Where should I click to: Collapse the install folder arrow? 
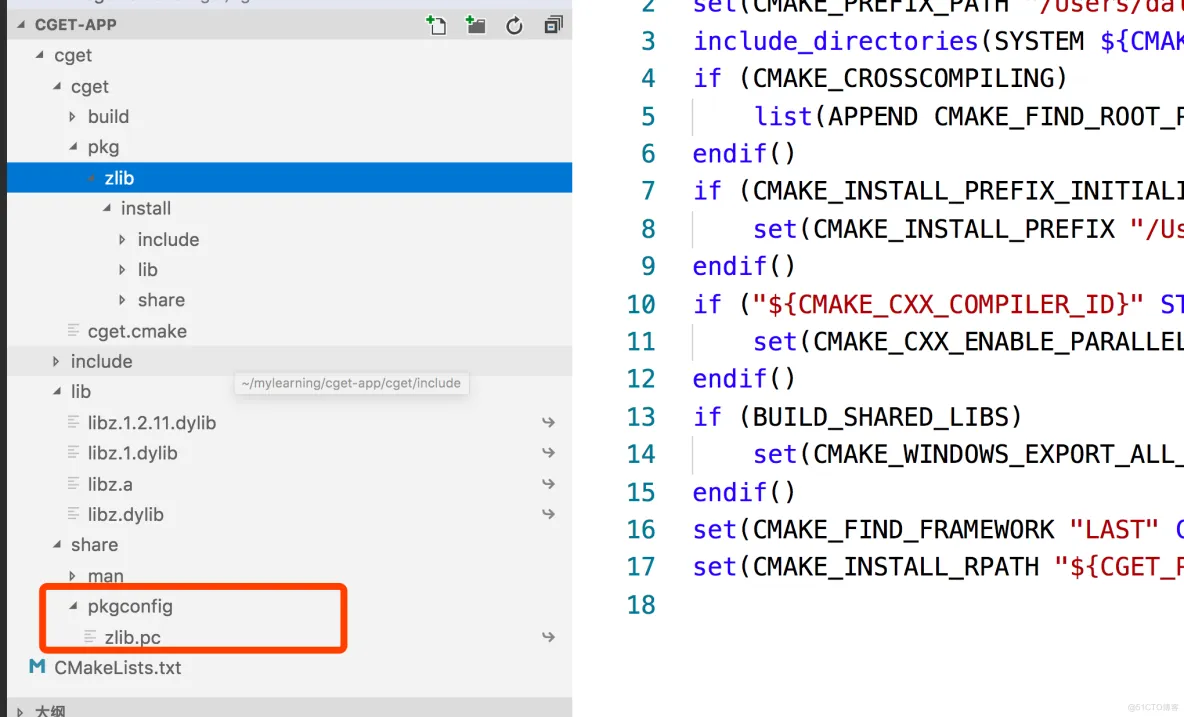coord(106,208)
